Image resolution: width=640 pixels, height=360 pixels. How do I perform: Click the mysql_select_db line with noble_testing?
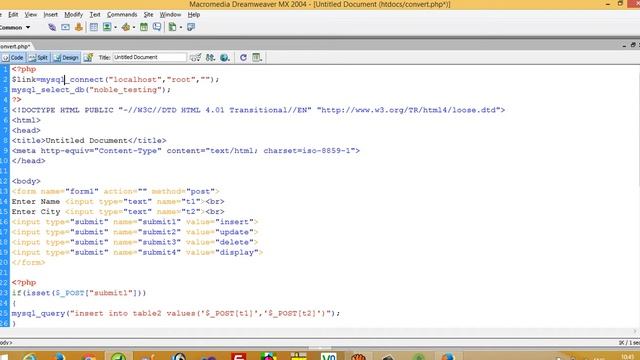click(91, 90)
